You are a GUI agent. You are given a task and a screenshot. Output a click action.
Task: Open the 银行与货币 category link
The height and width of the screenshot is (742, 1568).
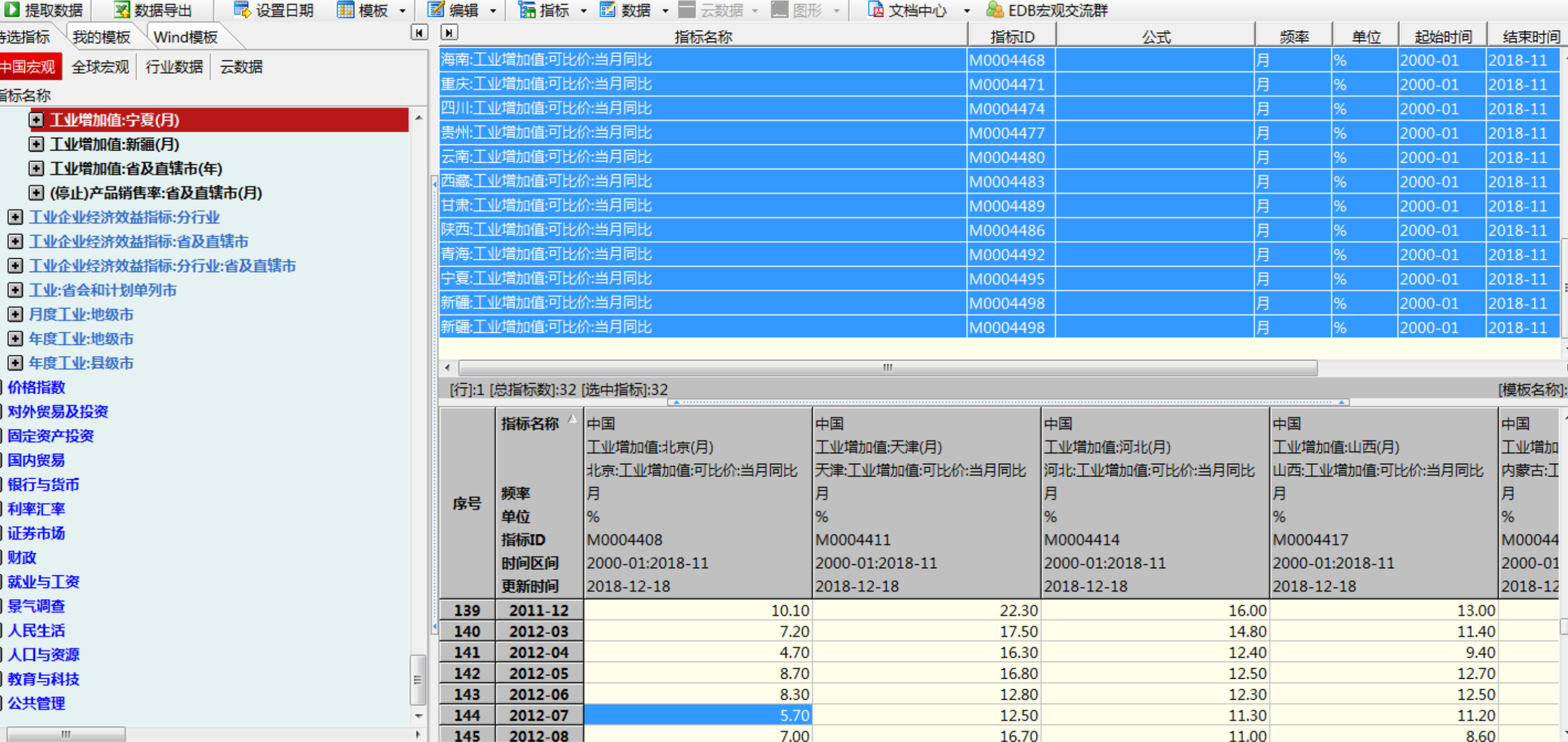click(x=43, y=485)
